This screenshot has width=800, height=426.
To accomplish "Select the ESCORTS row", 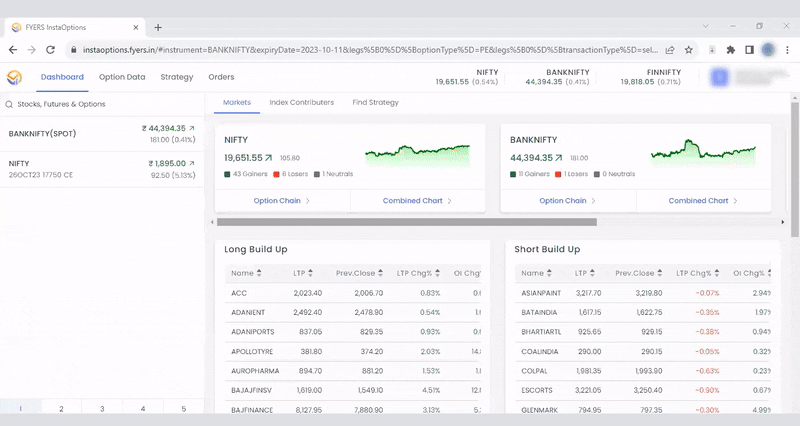I will click(x=643, y=390).
